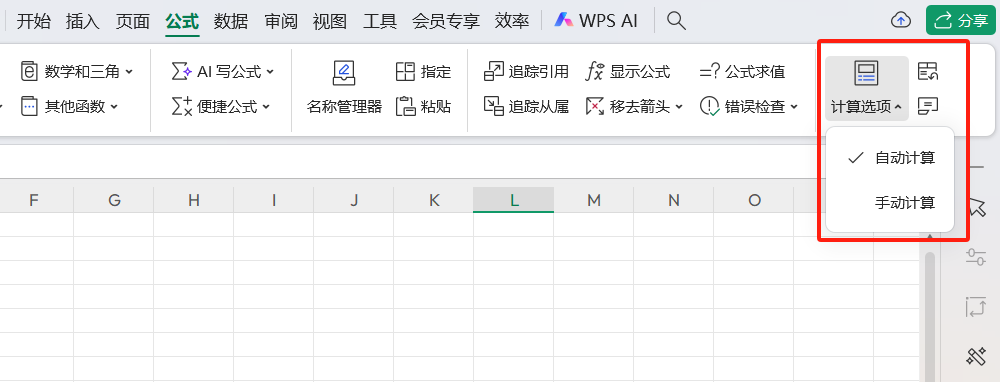Viewport: 1000px width, 382px height.
Task: Collapse the 计算选项 dropdown button
Action: click(867, 88)
